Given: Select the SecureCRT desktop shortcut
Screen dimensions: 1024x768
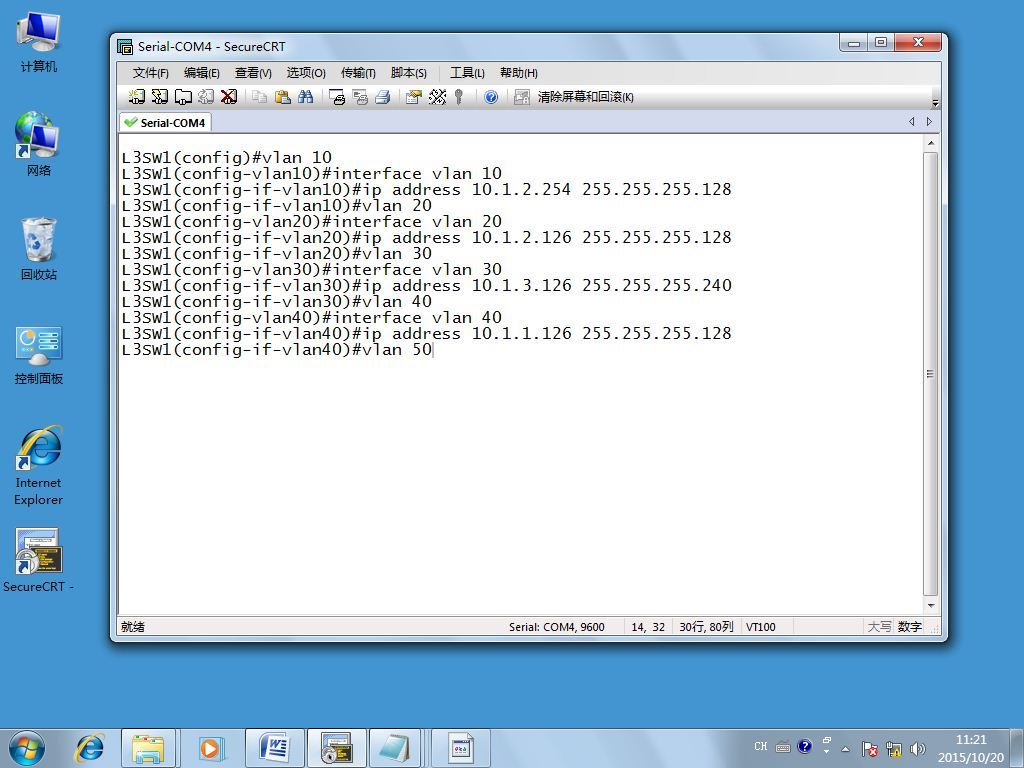Looking at the screenshot, I should [39, 560].
